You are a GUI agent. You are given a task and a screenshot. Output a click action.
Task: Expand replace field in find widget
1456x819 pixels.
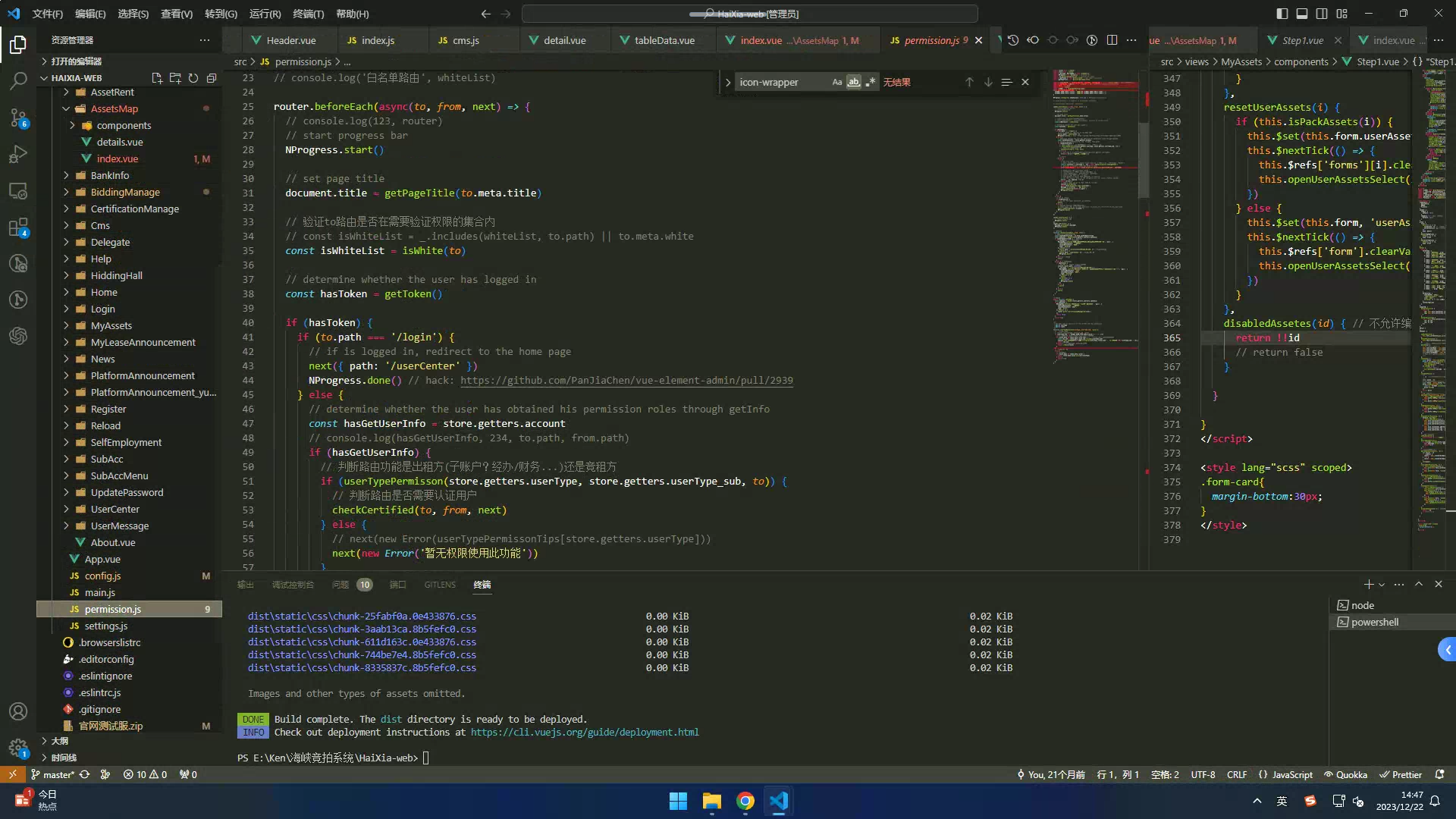click(x=728, y=82)
